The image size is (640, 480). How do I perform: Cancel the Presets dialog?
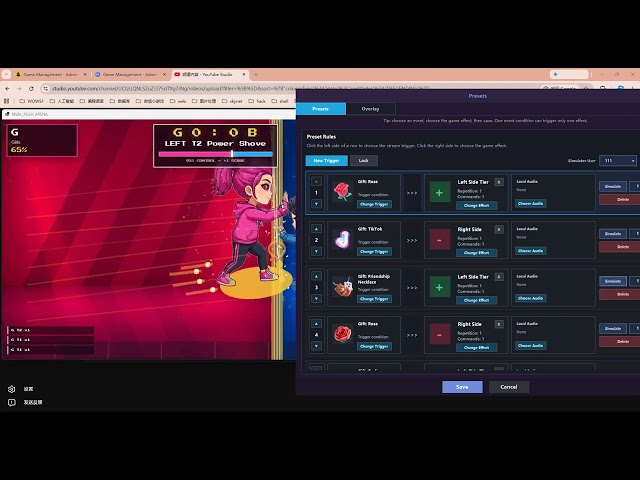509,387
